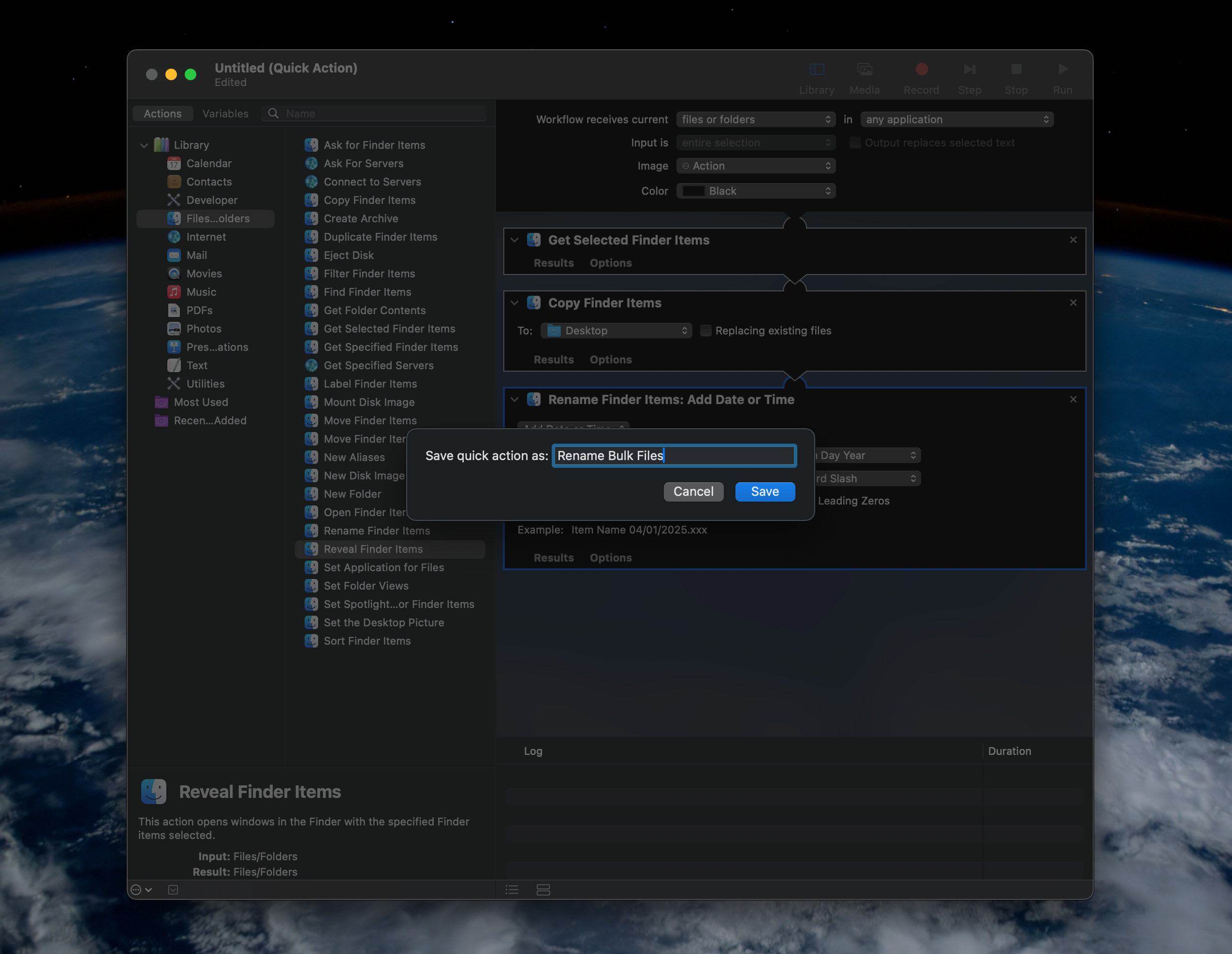Enable Replacing existing files checkbox
Screen dimensions: 1232x954
coord(705,331)
